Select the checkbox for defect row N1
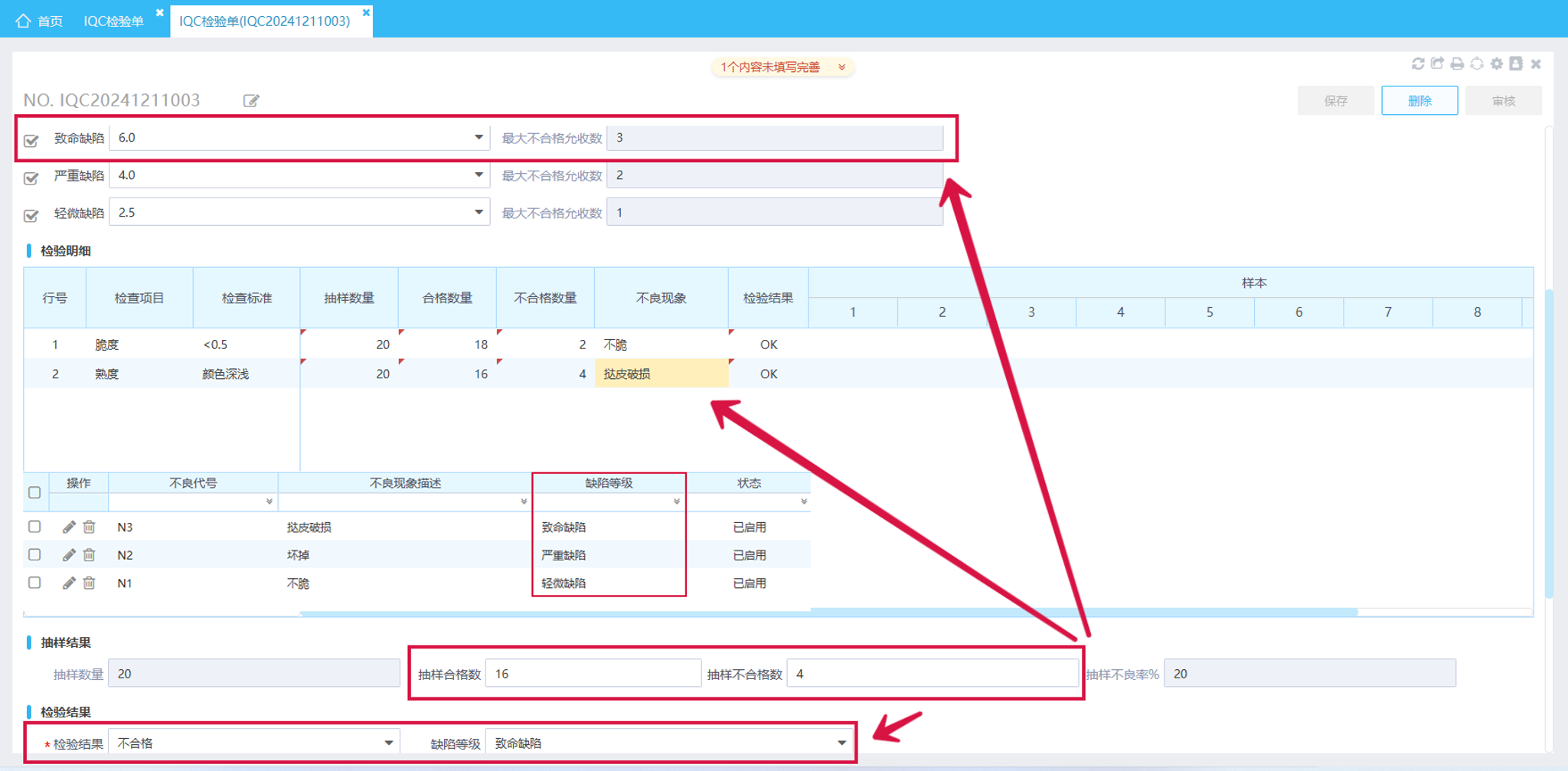This screenshot has width=1568, height=771. pos(34,583)
